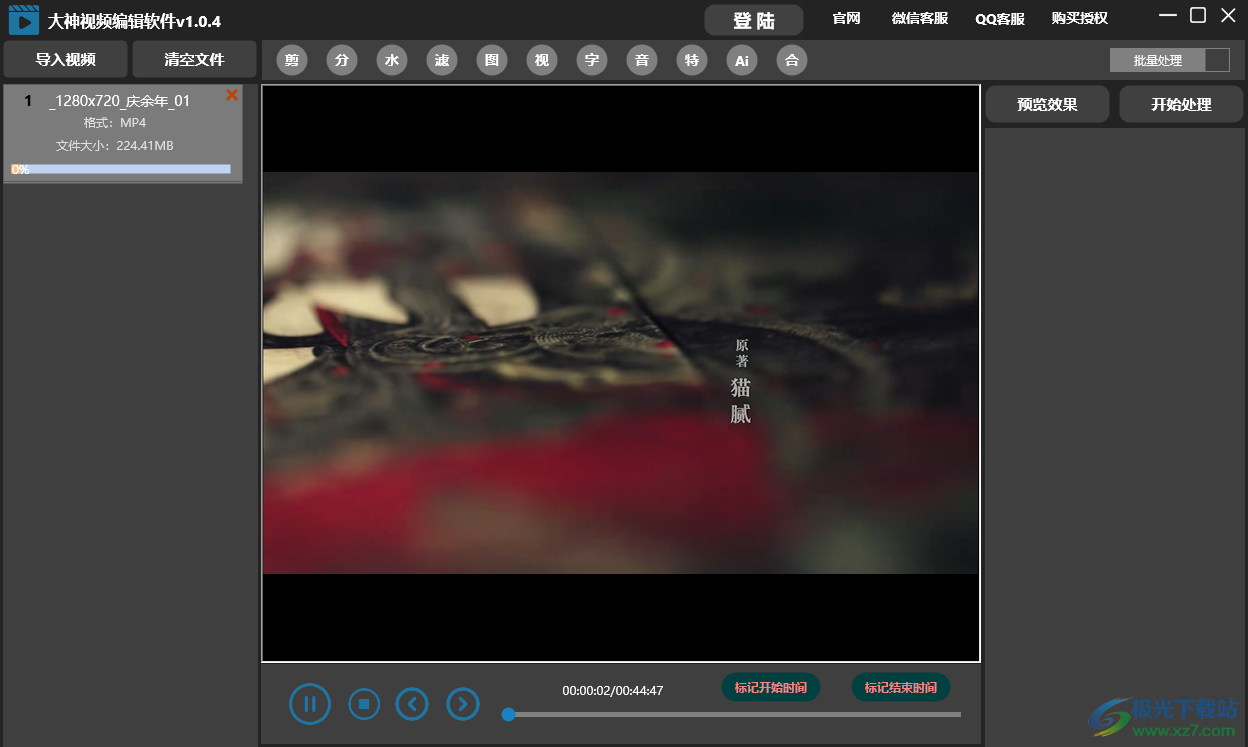Toggle the 批量处理 batch processing switch
The width and height of the screenshot is (1248, 747).
pyautogui.click(x=1169, y=60)
